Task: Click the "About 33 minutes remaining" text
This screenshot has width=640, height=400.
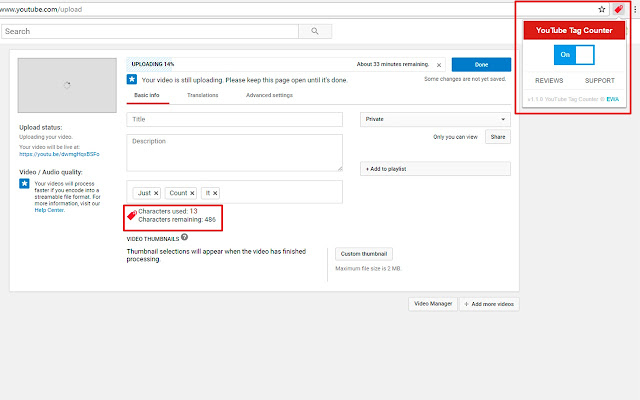Action: point(393,64)
